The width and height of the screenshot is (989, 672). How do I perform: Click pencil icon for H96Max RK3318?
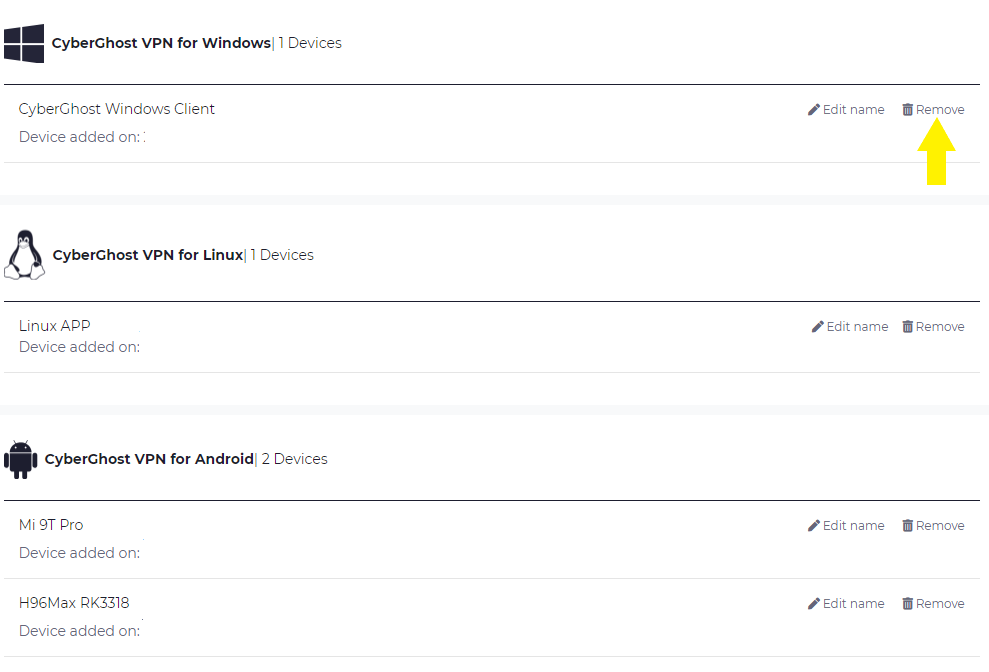pyautogui.click(x=814, y=604)
